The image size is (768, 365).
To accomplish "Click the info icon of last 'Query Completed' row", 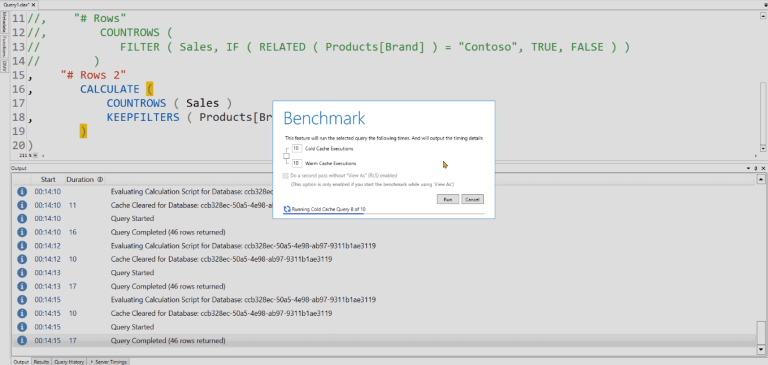I will pyautogui.click(x=22, y=340).
